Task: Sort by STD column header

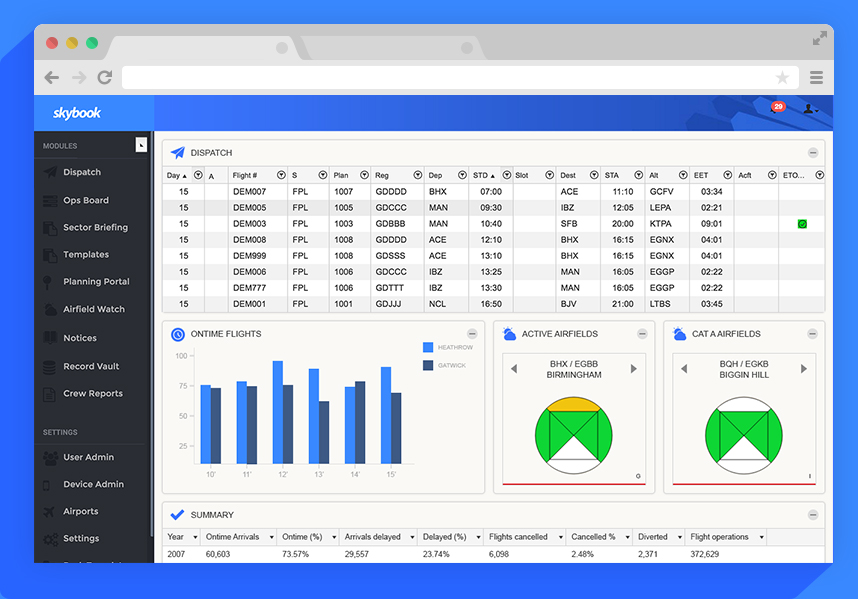Action: [x=484, y=176]
